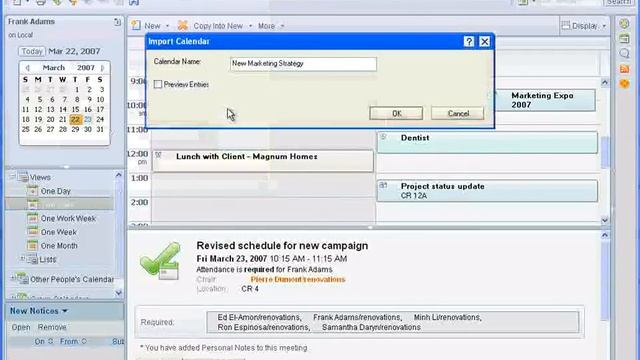Click the Lunch with Client entry icon
The width and height of the screenshot is (640, 360).
(158, 156)
